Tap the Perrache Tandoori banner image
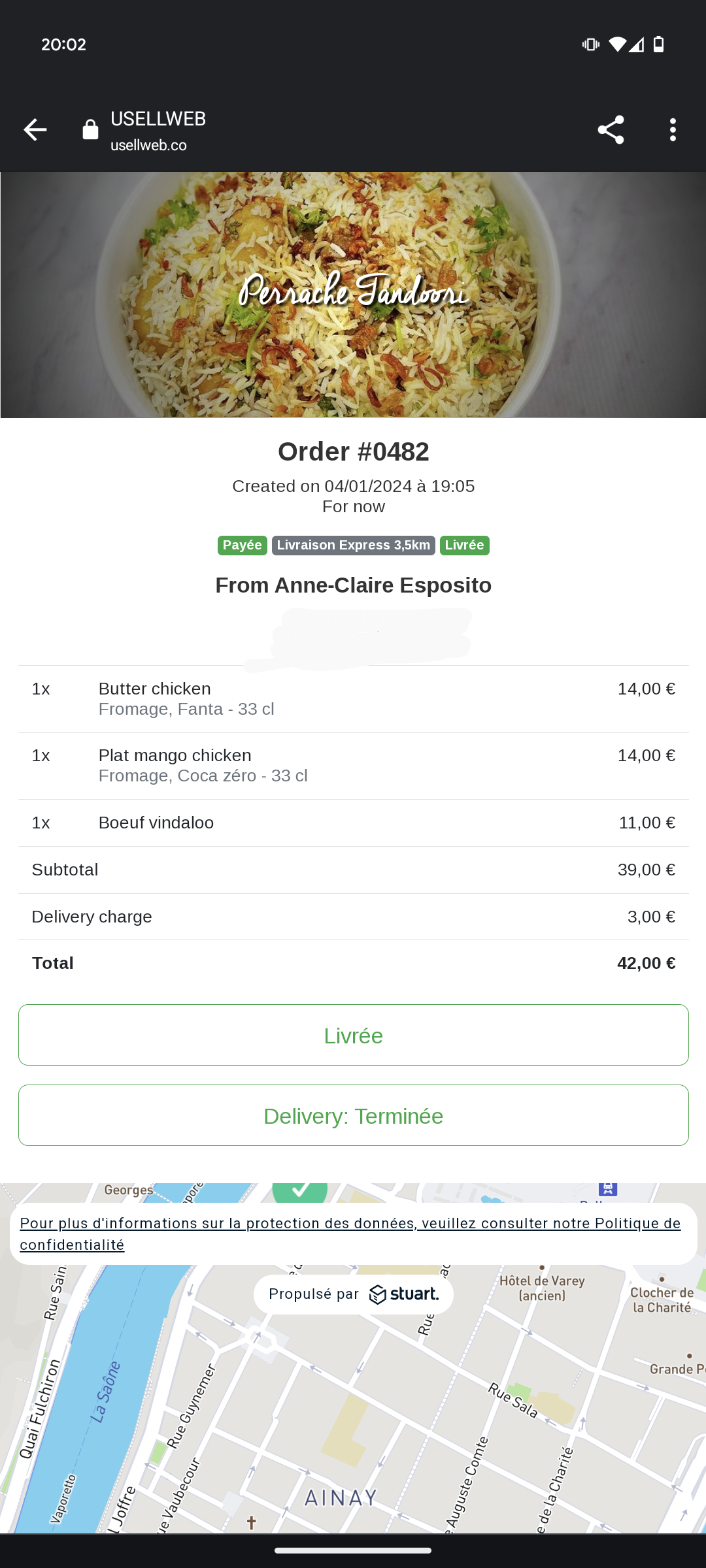The width and height of the screenshot is (706, 1568). click(353, 295)
